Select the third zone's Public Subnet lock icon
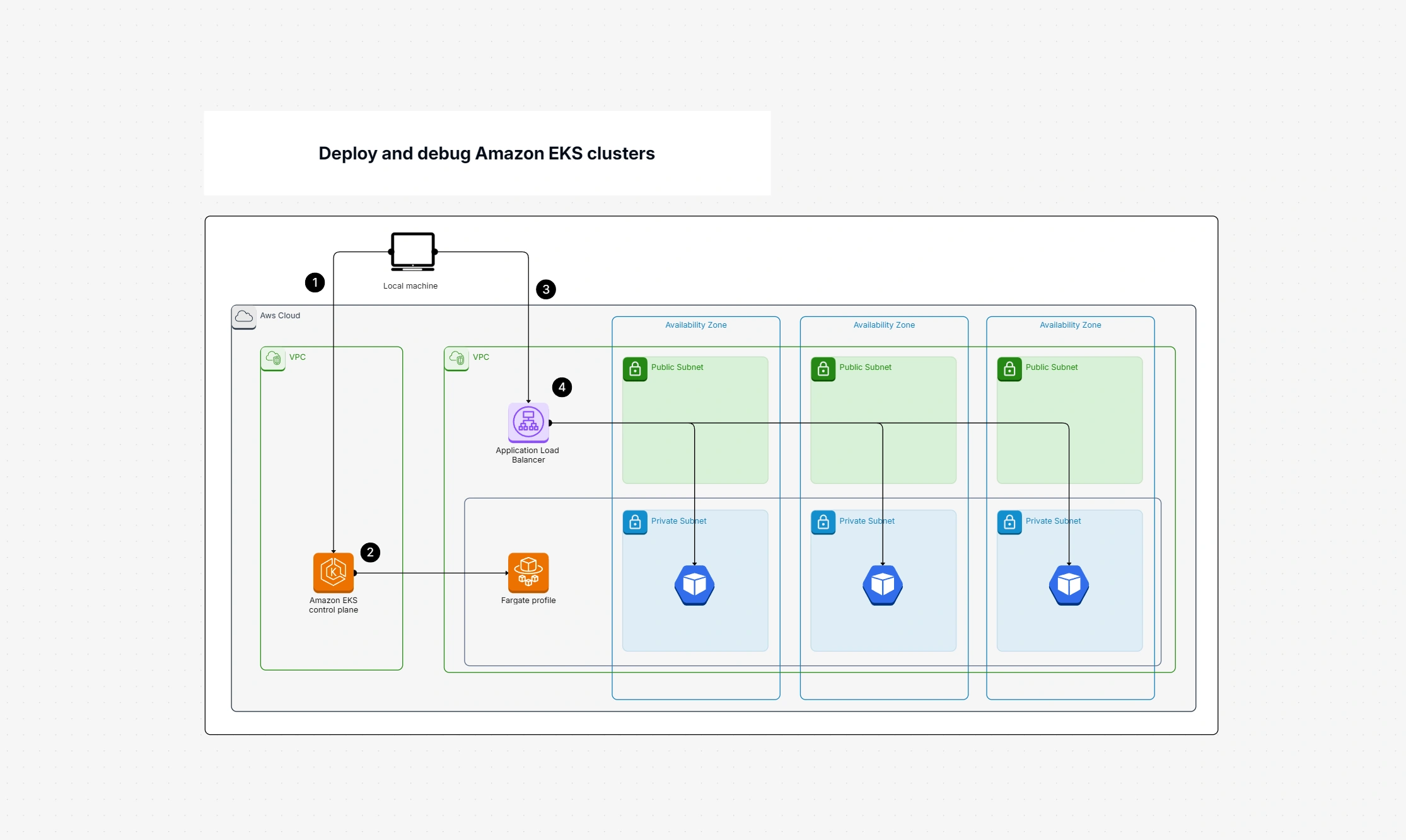The height and width of the screenshot is (840, 1406). point(1009,369)
